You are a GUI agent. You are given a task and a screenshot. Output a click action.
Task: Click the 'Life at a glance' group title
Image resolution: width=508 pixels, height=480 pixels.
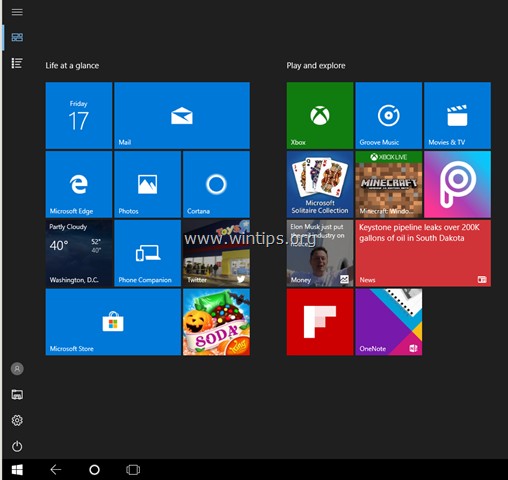72,66
